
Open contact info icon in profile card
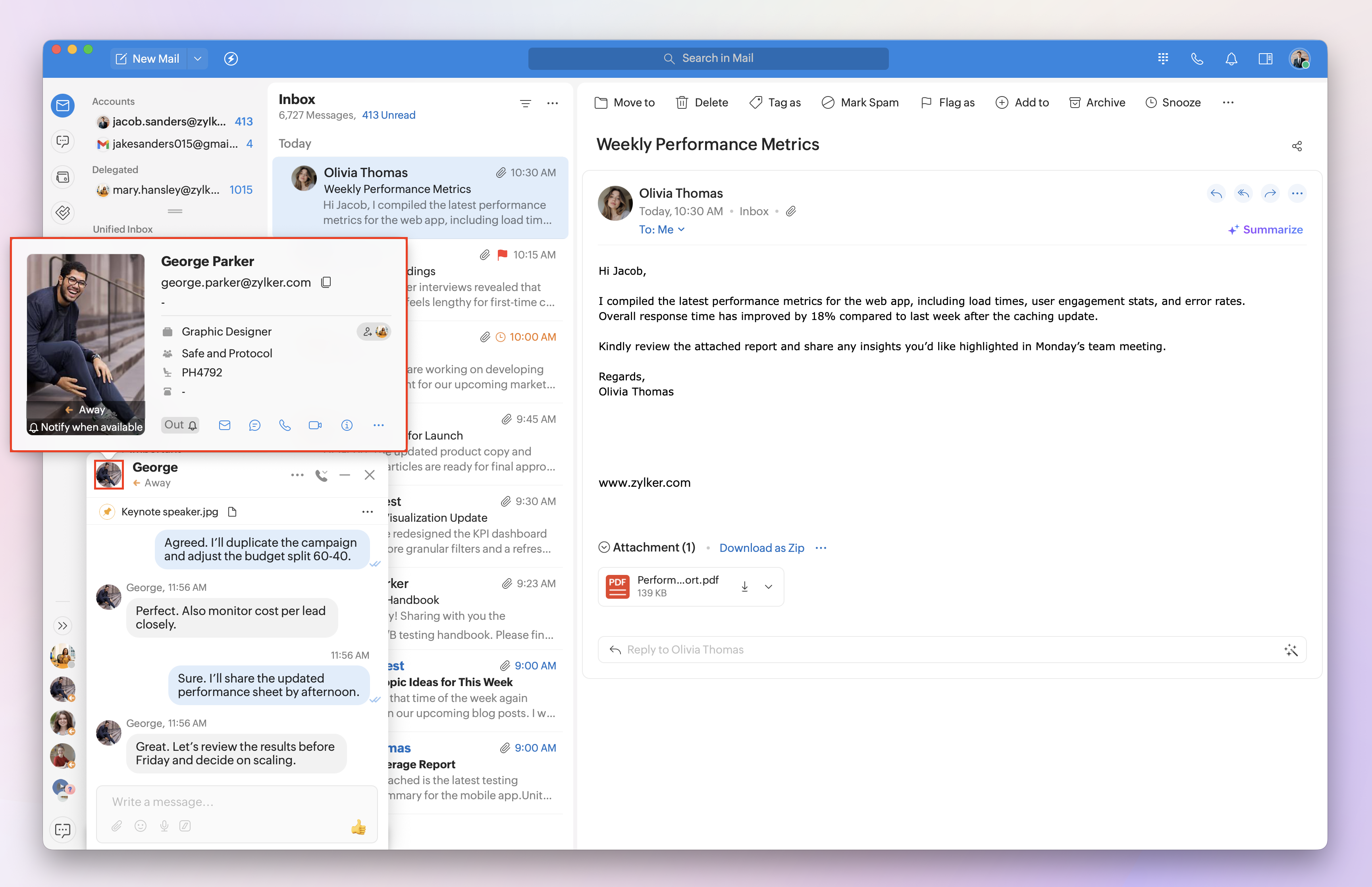(347, 425)
